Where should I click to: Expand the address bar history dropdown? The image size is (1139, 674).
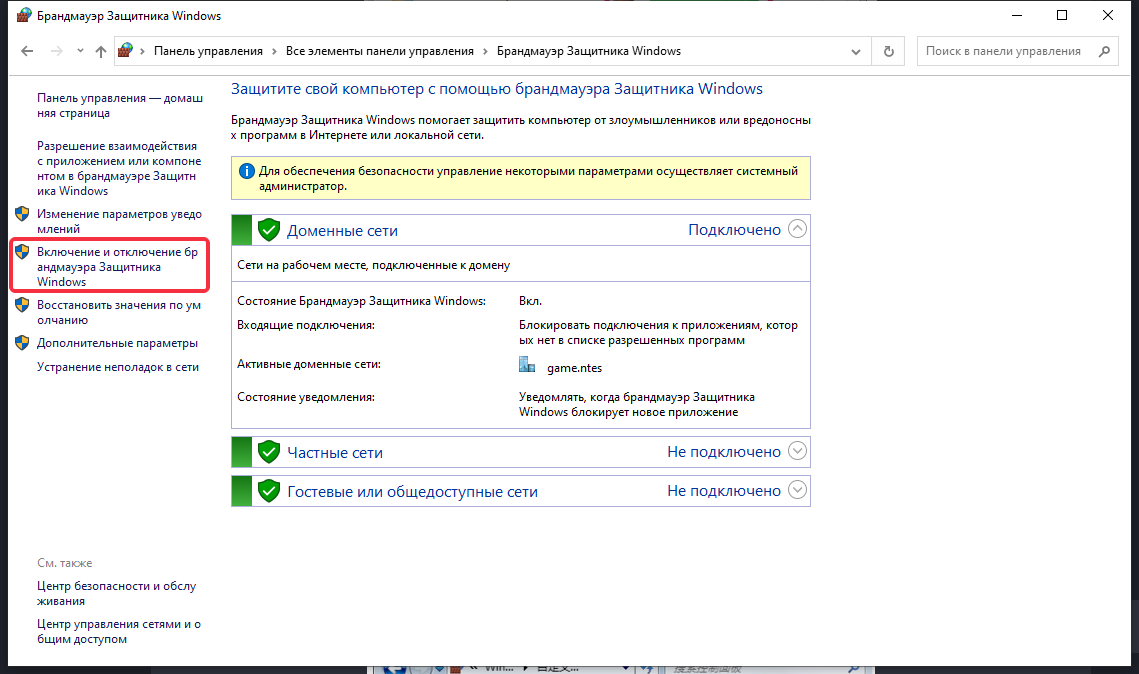click(x=856, y=52)
